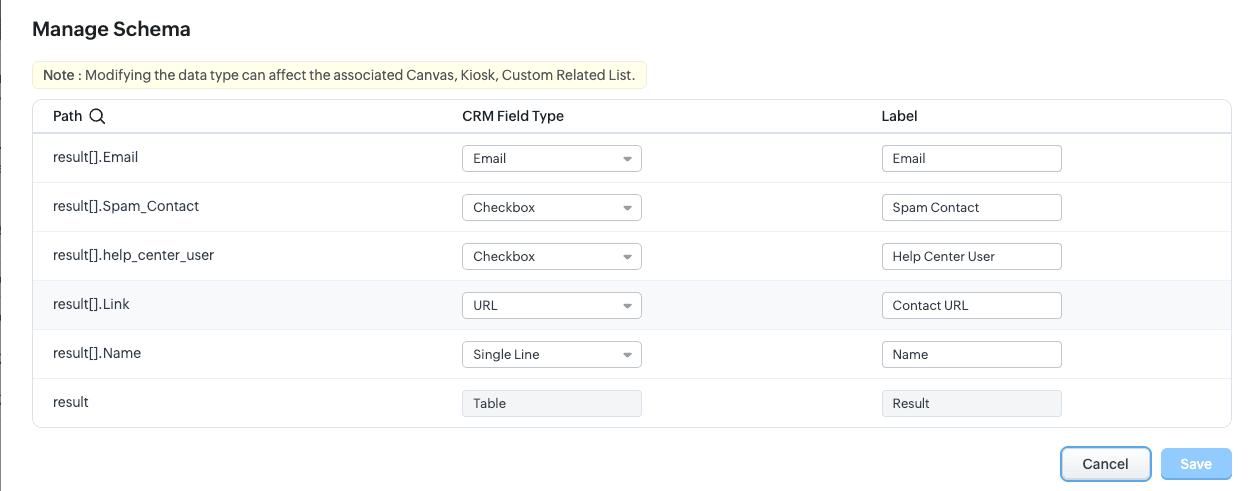Focus the Help Center User label field

pyautogui.click(x=971, y=257)
